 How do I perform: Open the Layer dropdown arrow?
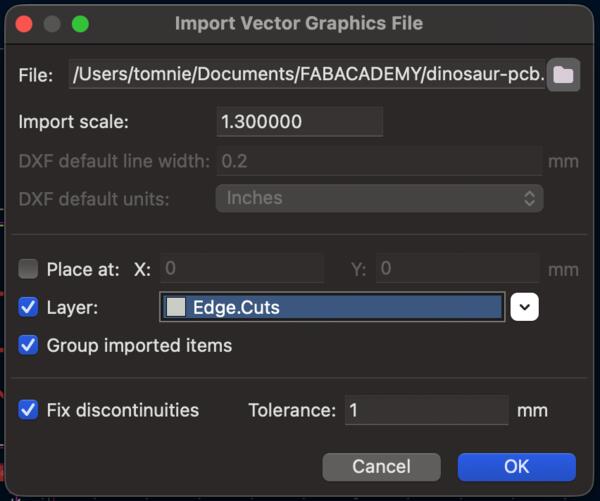point(525,307)
